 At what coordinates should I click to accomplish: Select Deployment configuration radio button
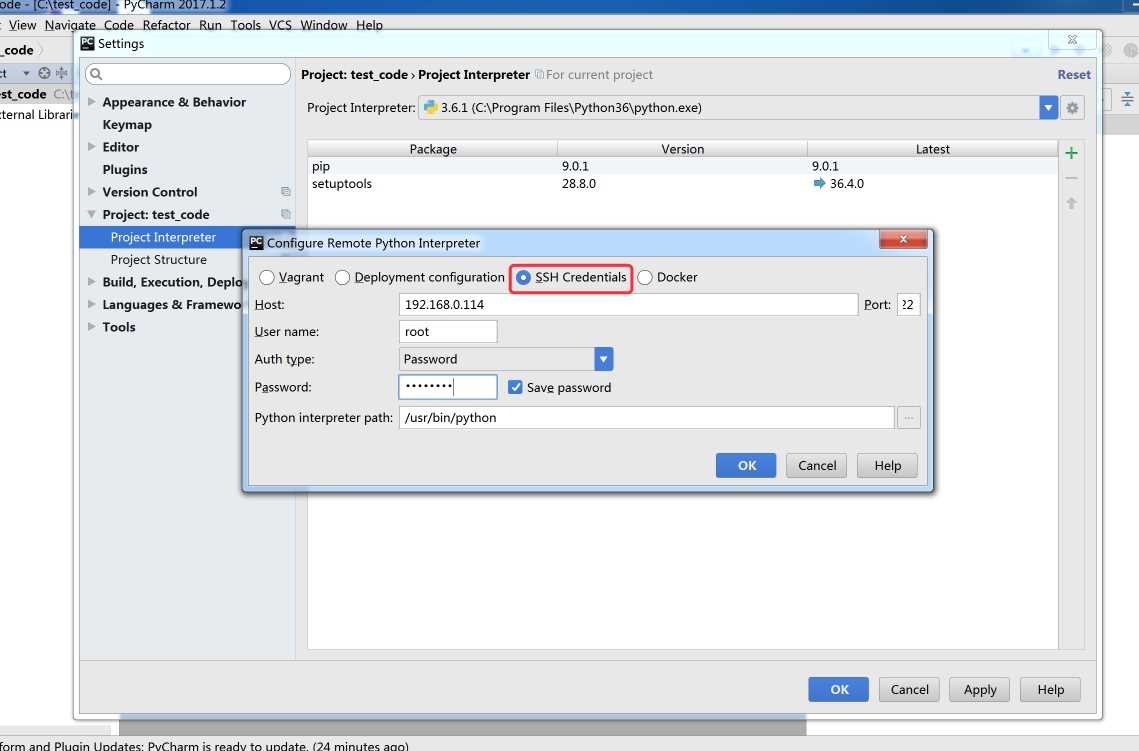click(x=342, y=277)
